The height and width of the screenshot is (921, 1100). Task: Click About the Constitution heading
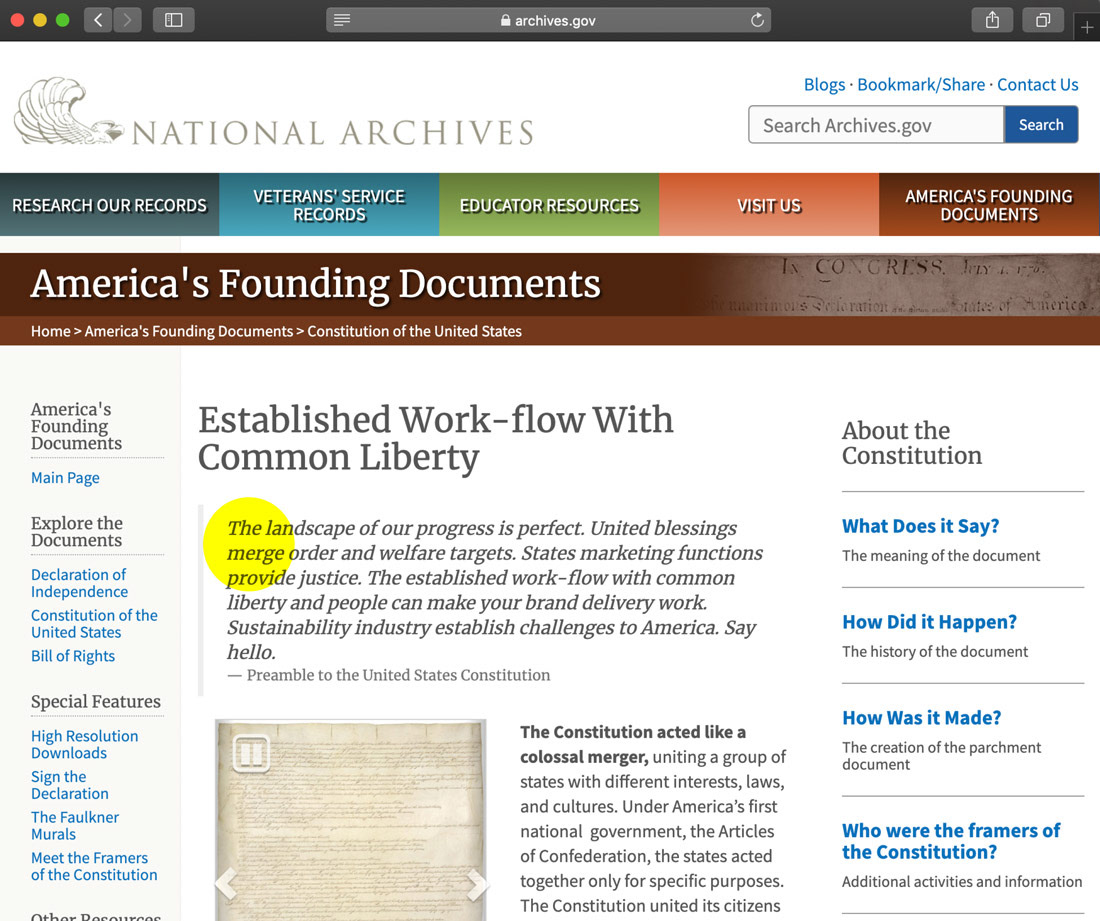tap(912, 443)
